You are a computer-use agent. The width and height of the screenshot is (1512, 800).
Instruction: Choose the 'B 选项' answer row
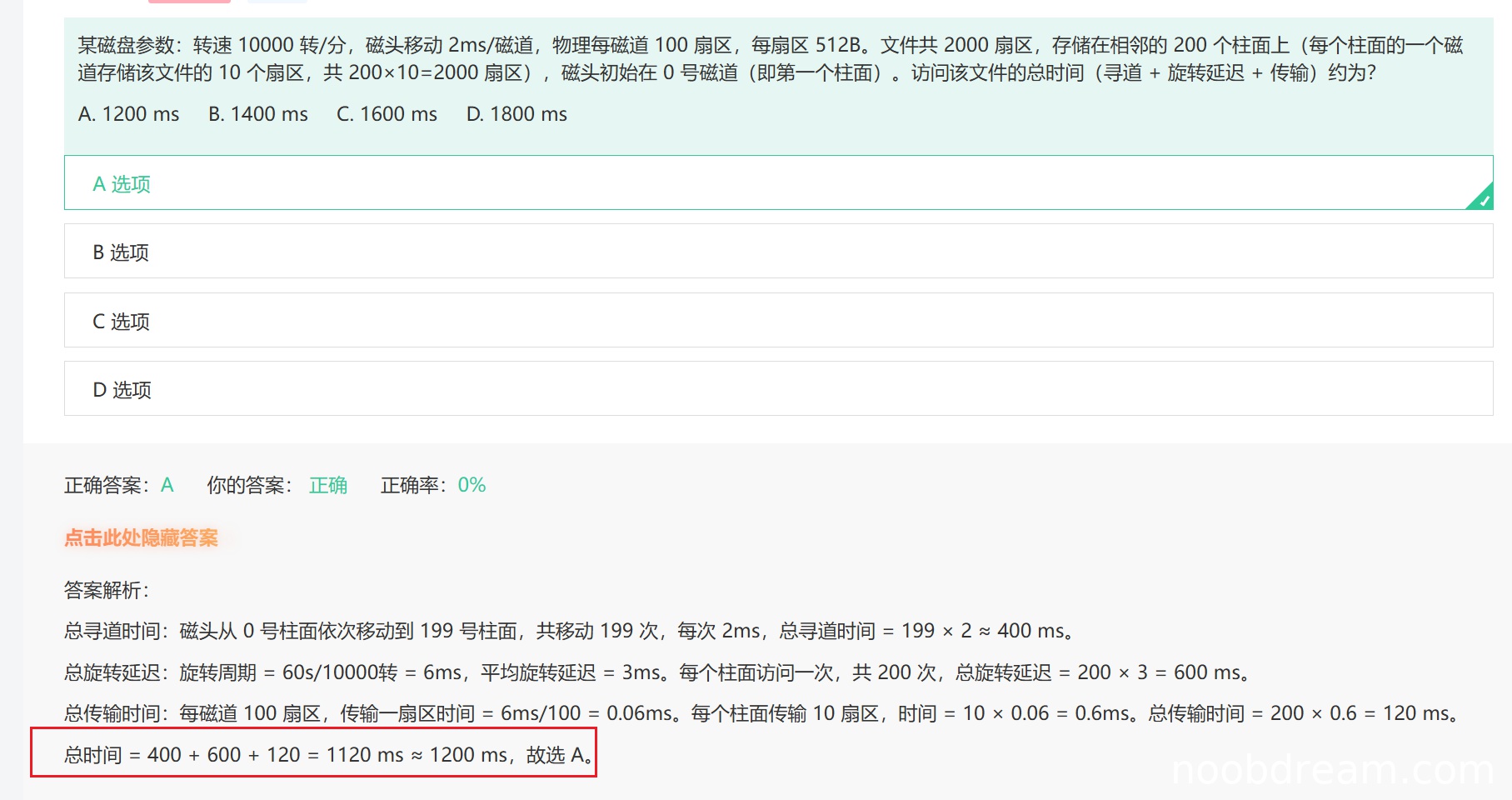click(x=122, y=252)
